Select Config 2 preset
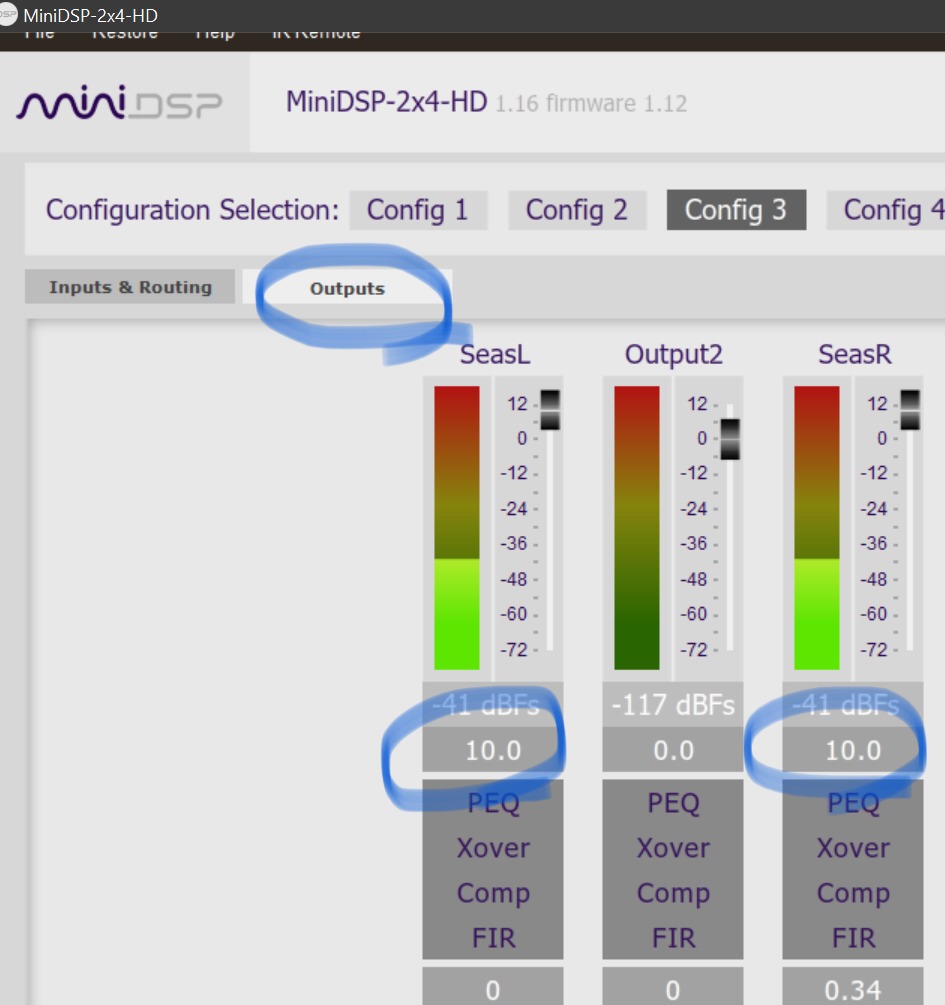 [x=577, y=210]
